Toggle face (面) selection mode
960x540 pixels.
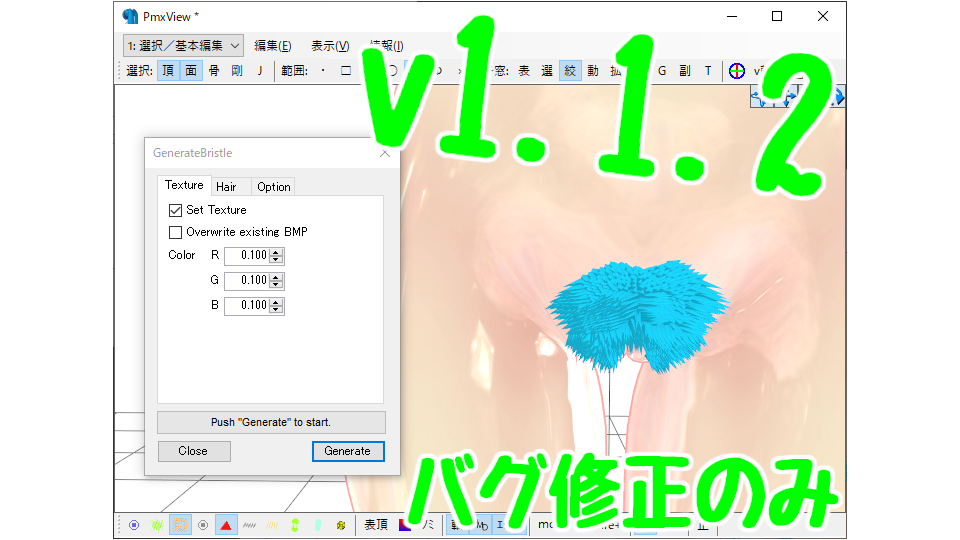pos(191,71)
